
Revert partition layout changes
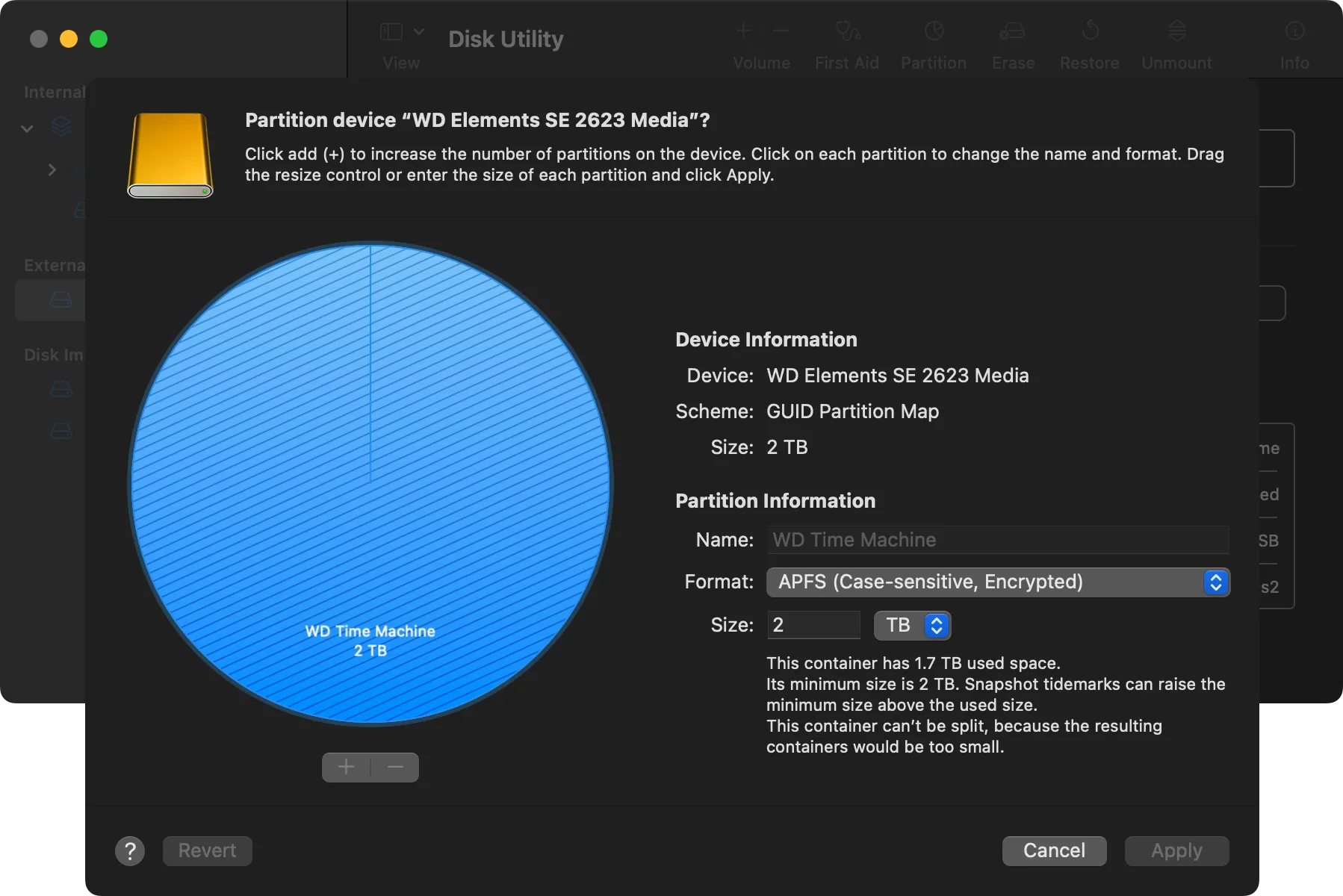coord(207,850)
